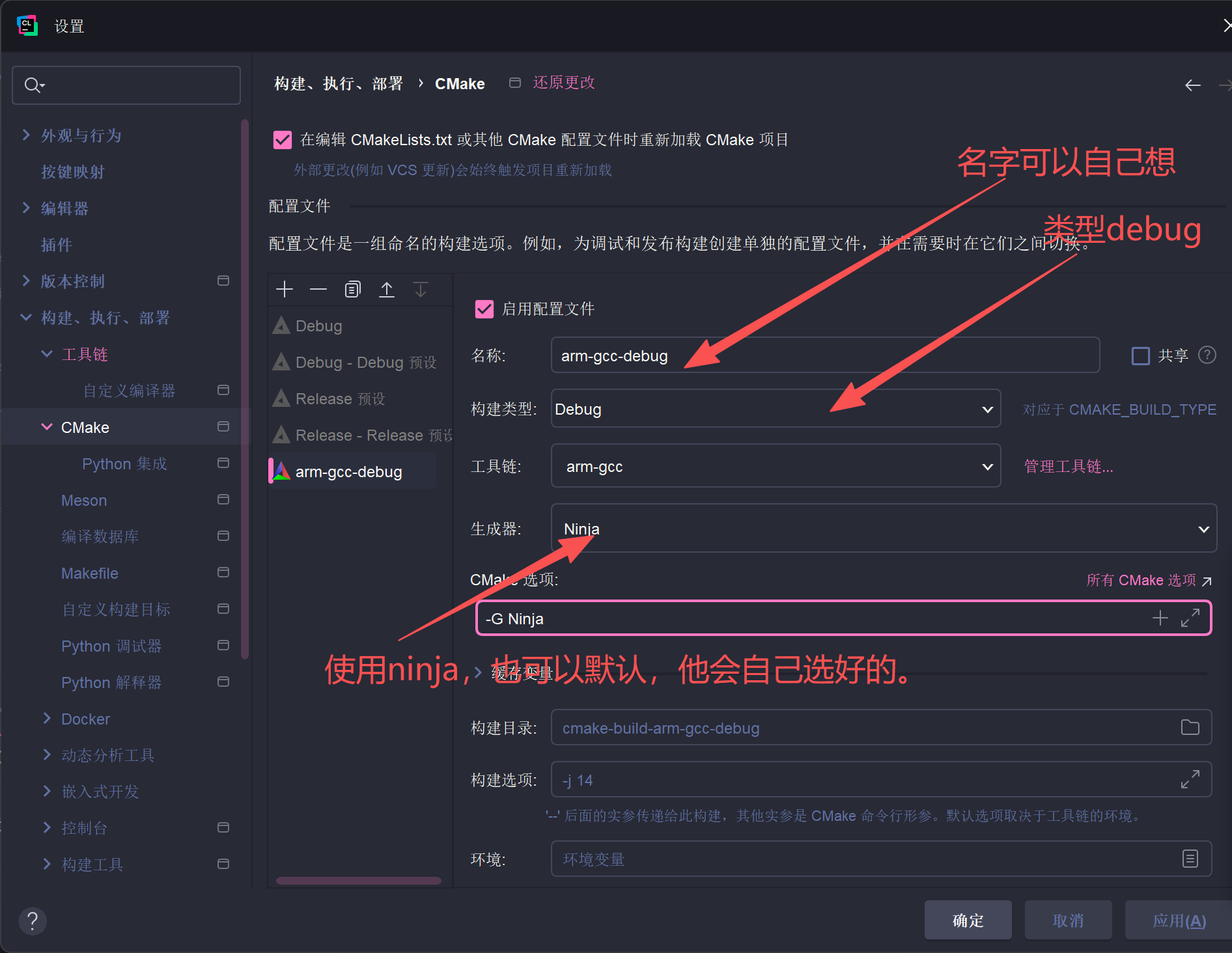The height and width of the screenshot is (953, 1232).
Task: Click project-level icon beside Meson
Action: (223, 499)
